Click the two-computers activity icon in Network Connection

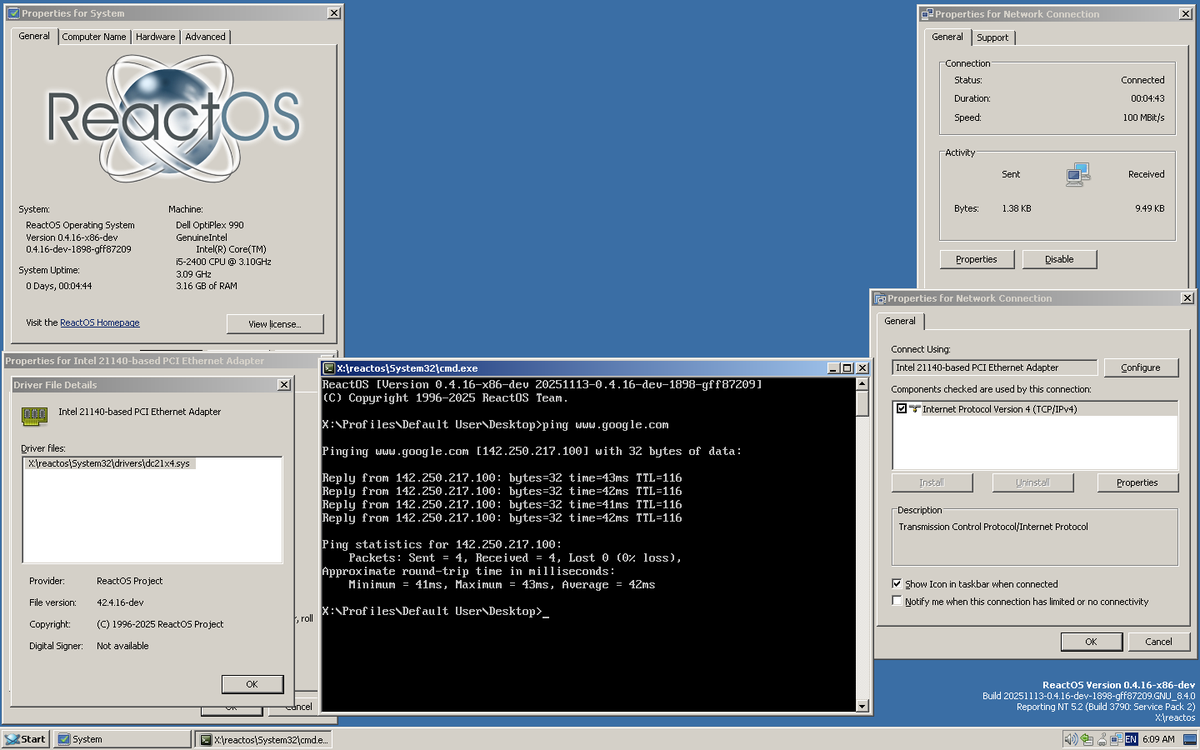coord(1077,175)
